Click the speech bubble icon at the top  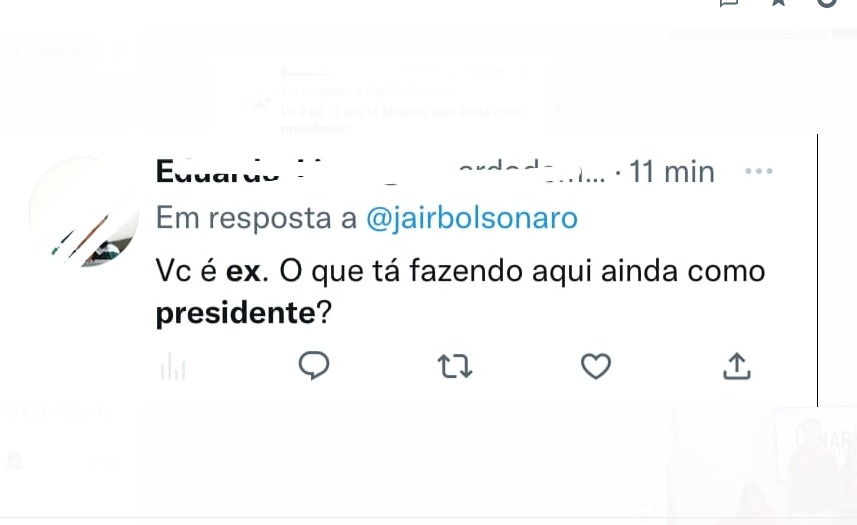coord(731,3)
